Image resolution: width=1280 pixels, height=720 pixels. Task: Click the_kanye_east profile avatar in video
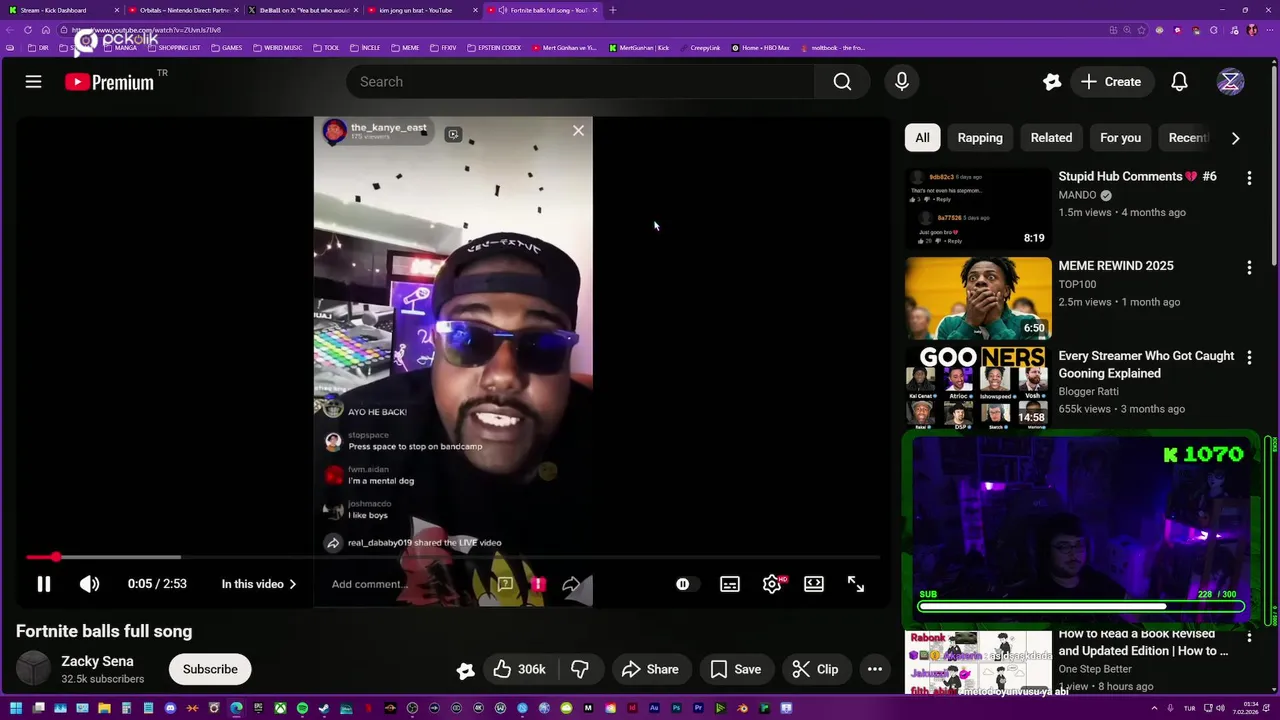click(334, 131)
